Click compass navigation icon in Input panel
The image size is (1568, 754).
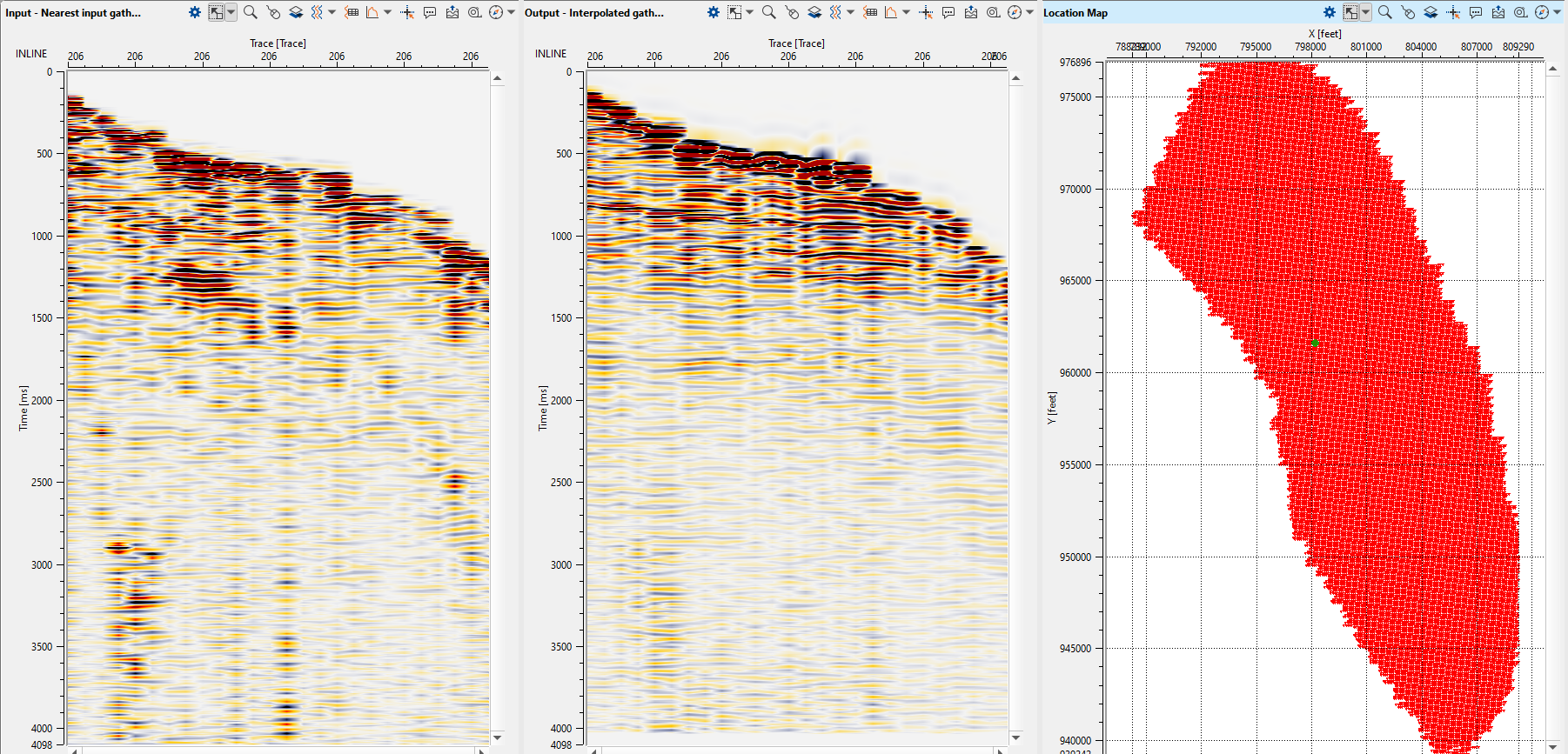(496, 12)
